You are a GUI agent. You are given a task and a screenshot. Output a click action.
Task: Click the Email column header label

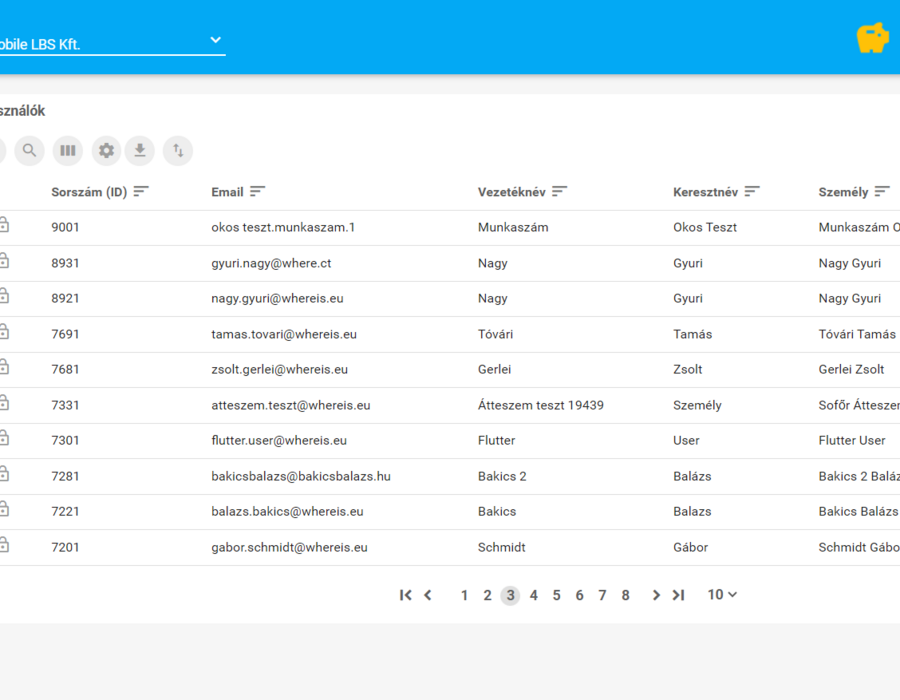pos(227,192)
